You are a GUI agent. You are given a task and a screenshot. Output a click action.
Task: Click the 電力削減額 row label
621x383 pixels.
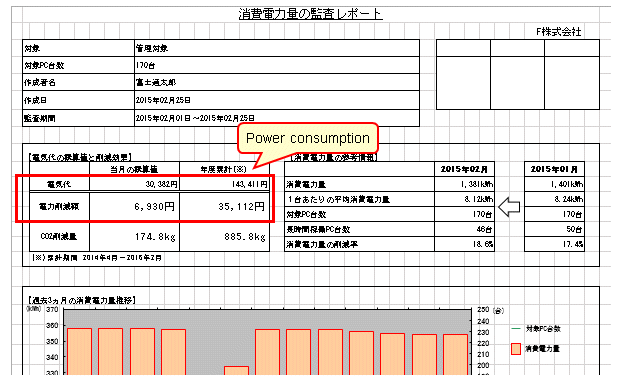(x=59, y=206)
